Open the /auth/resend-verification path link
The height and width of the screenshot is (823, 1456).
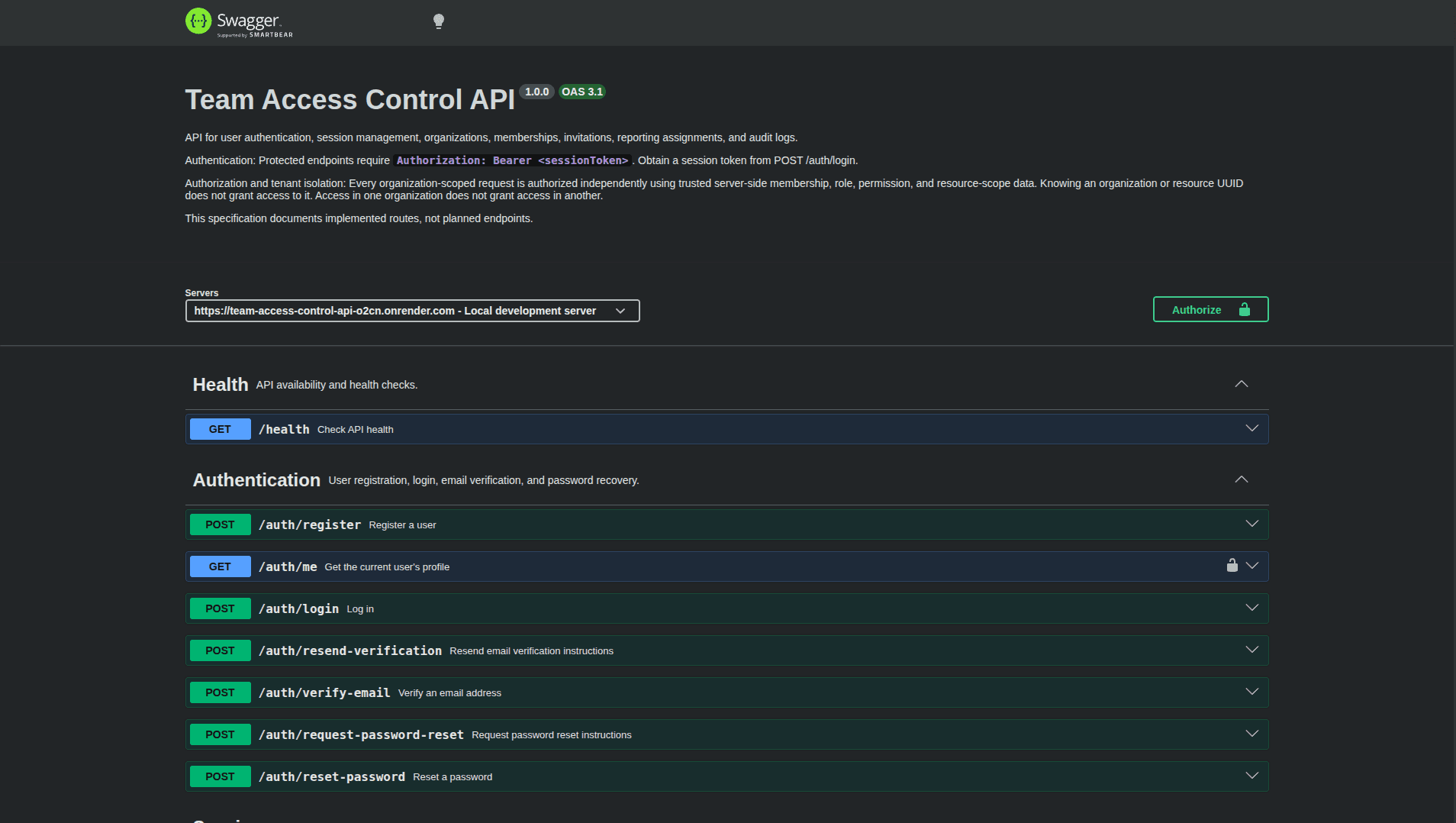[350, 650]
